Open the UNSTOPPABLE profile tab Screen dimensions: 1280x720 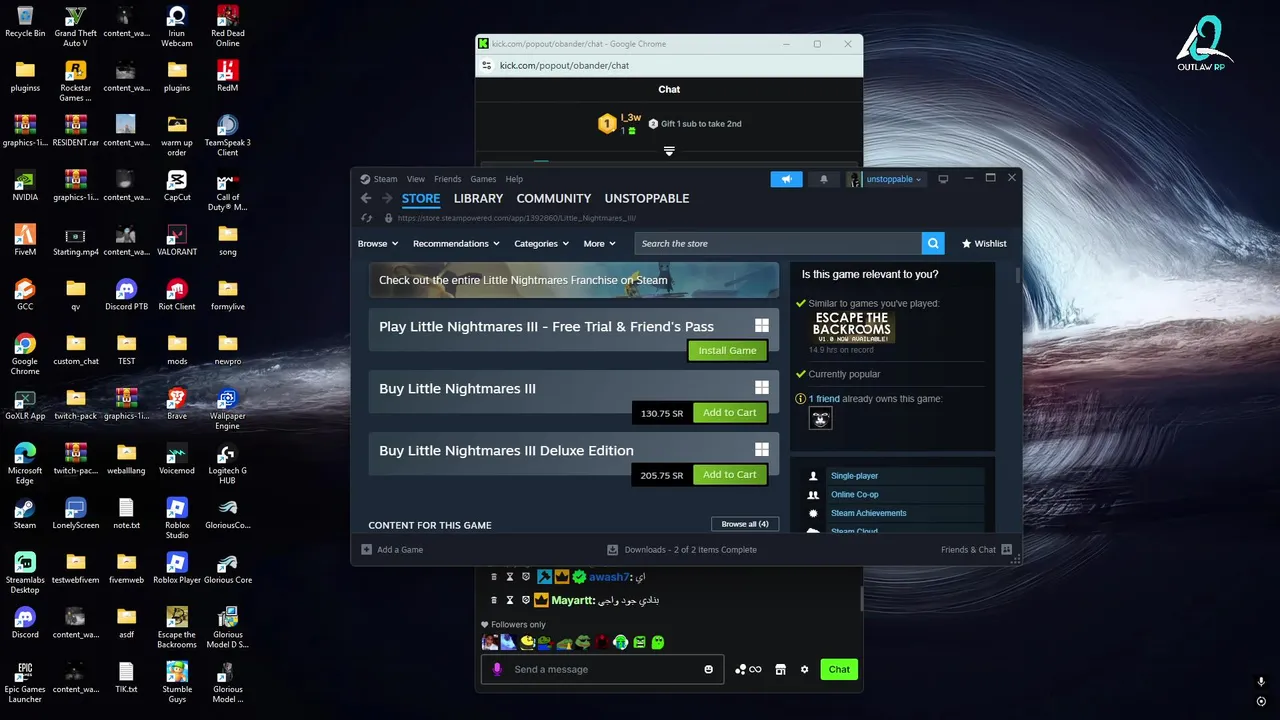pyautogui.click(x=647, y=199)
